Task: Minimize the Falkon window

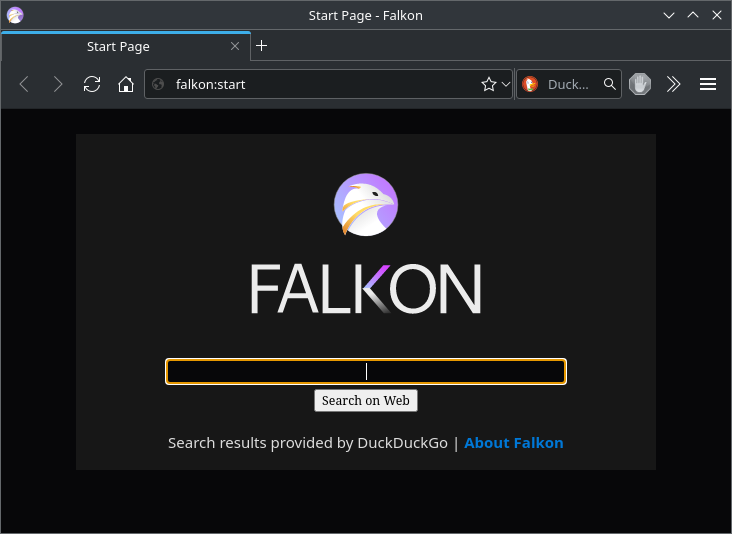Action: point(669,15)
